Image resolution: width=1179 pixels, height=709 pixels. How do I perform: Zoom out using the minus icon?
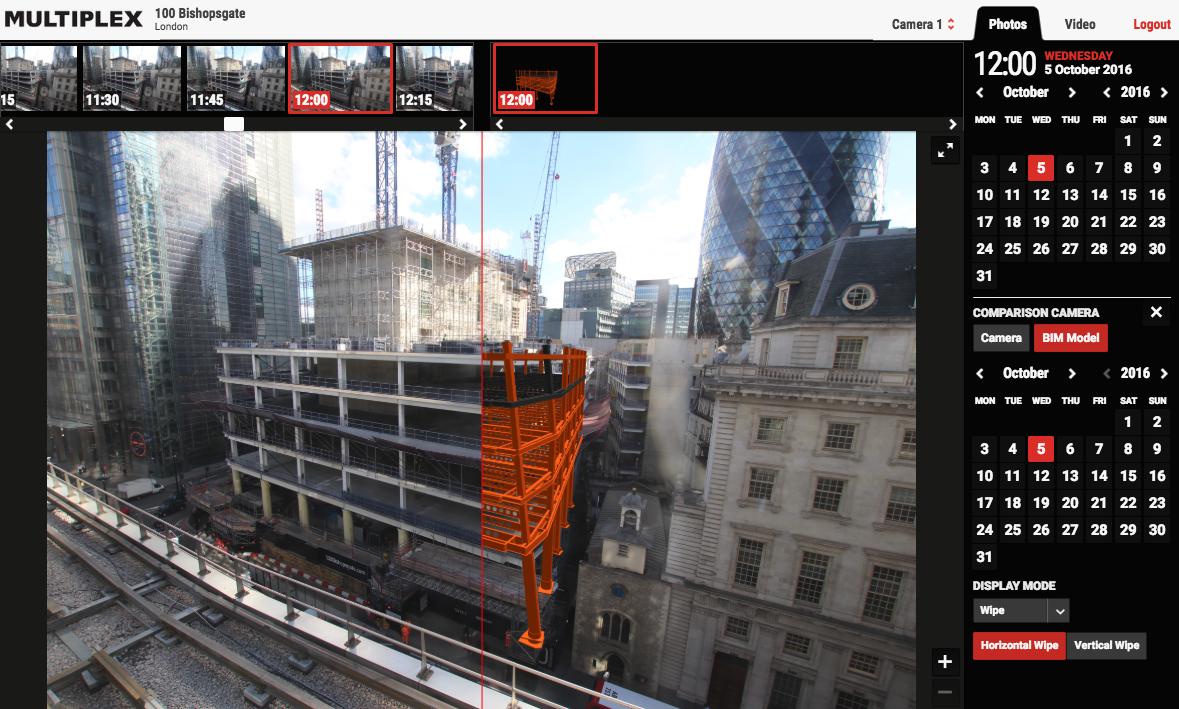coord(944,692)
